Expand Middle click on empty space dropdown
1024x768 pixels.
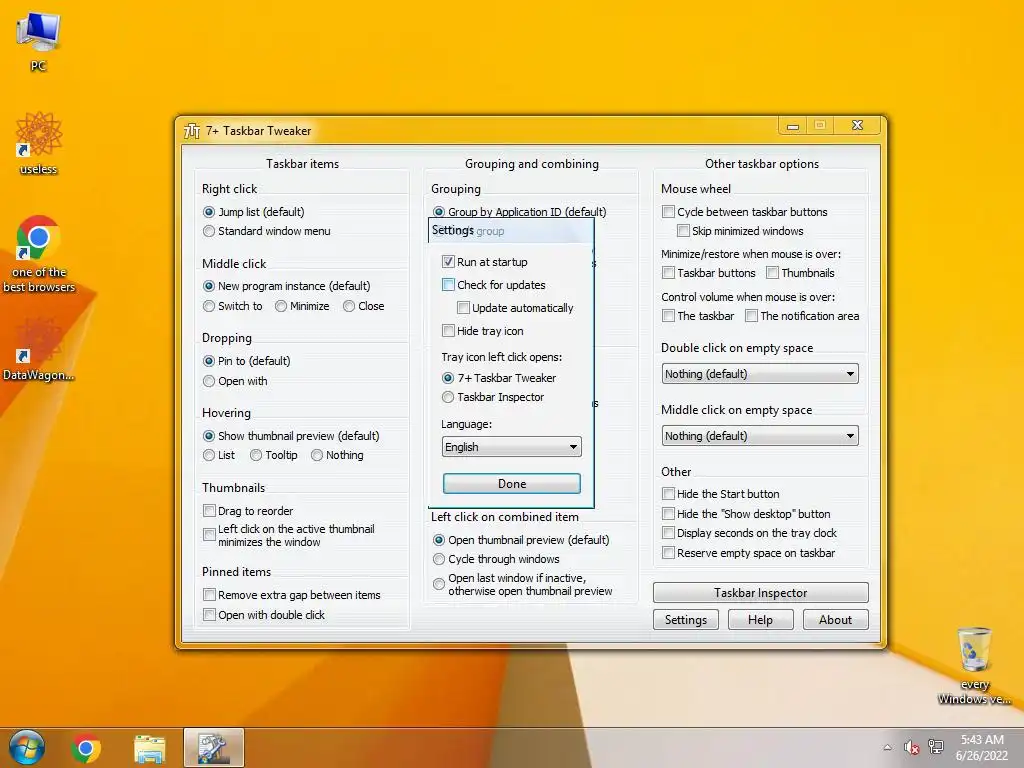(x=760, y=436)
